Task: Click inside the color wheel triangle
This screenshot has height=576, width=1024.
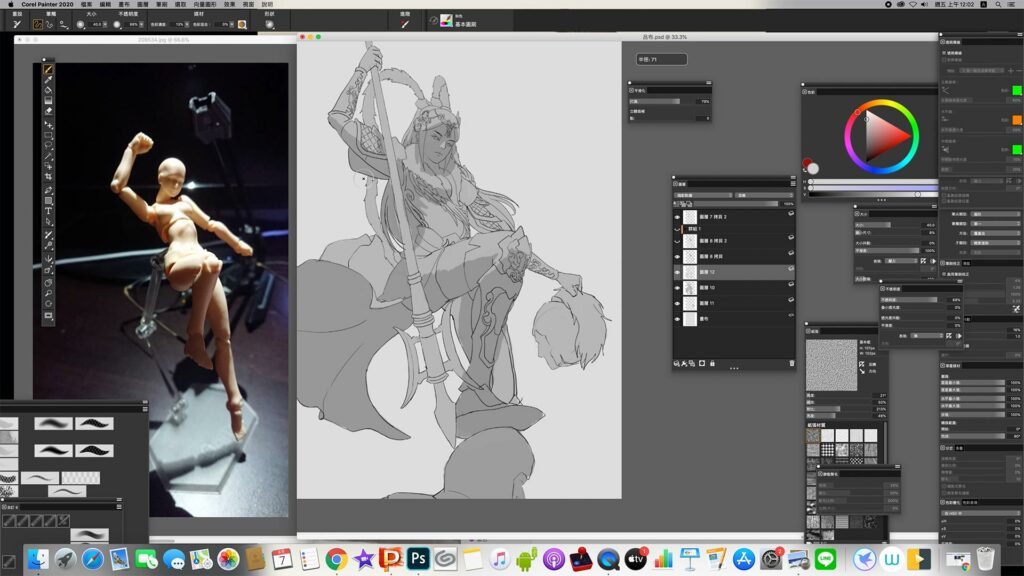Action: pos(883,136)
